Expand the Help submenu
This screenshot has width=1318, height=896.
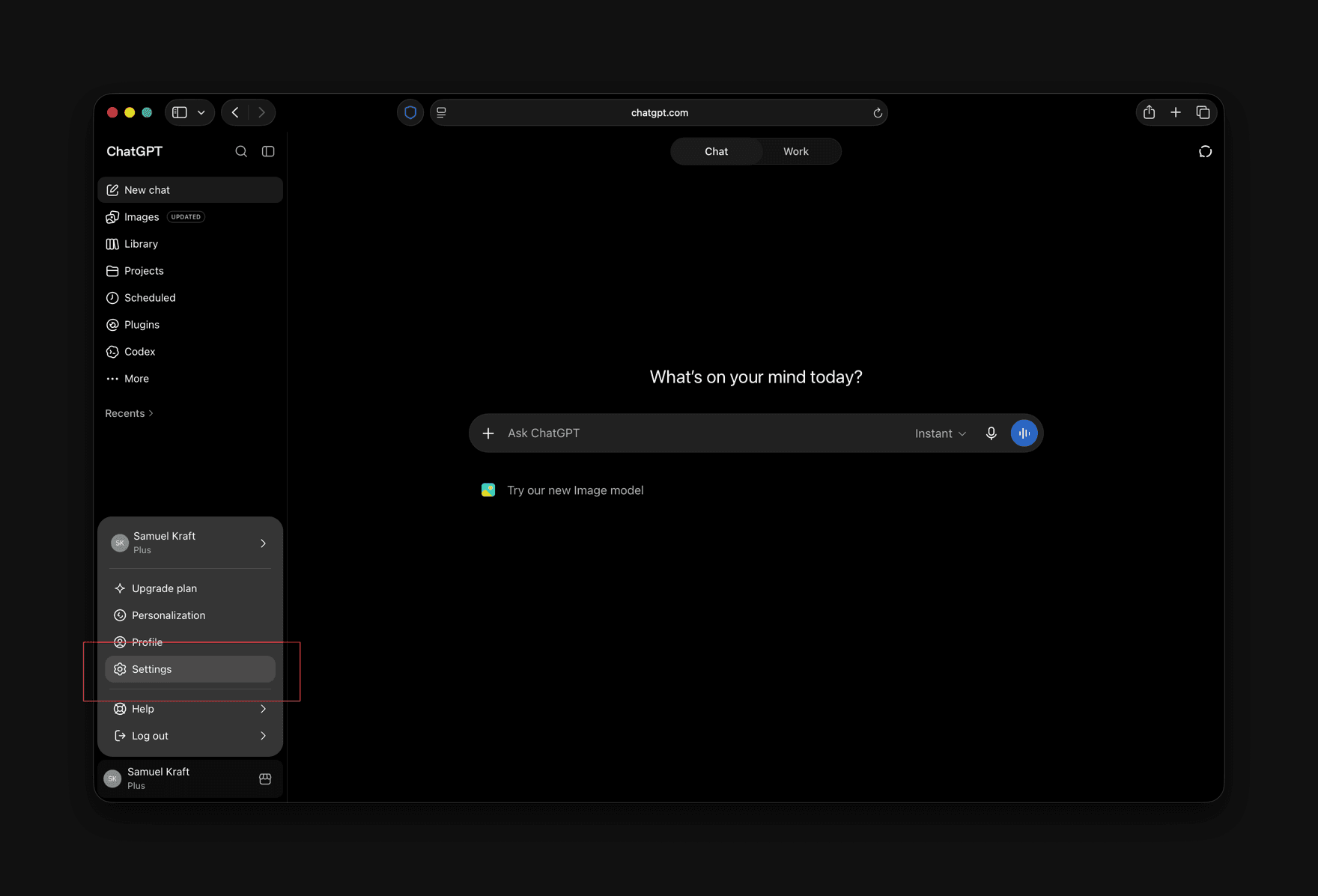click(x=190, y=709)
